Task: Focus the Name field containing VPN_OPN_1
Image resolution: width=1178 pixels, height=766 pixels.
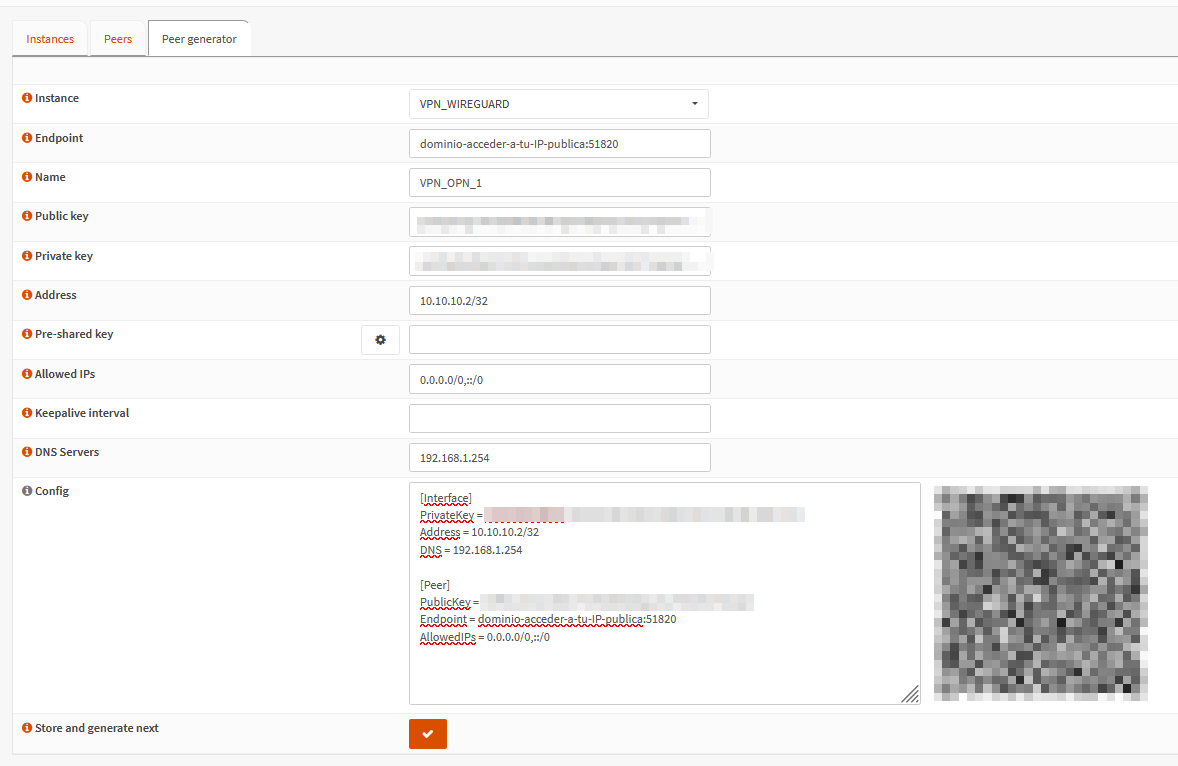Action: pyautogui.click(x=559, y=183)
